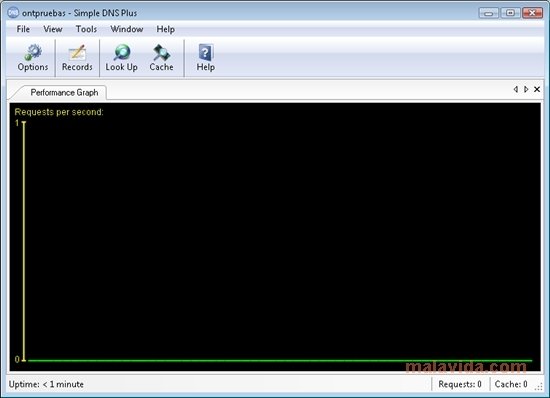Launch the Look Up tool
550x398 pixels.
121,58
